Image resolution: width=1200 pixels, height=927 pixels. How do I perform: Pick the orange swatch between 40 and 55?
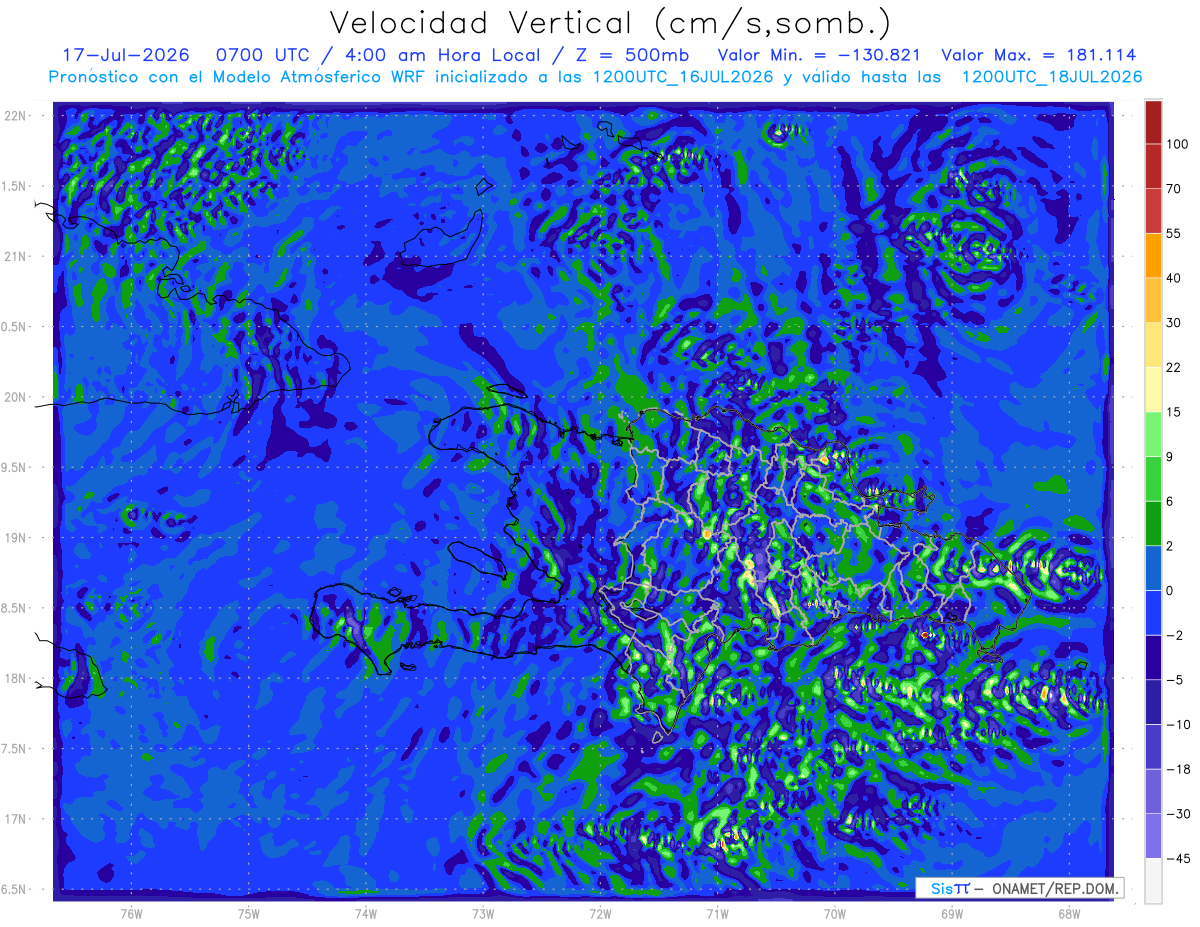click(1153, 255)
